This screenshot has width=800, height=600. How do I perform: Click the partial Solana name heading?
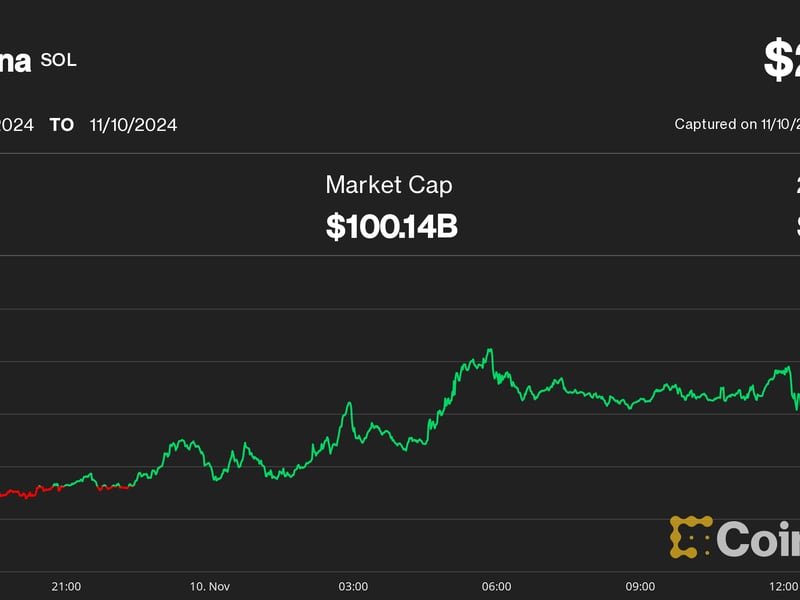[x=15, y=60]
